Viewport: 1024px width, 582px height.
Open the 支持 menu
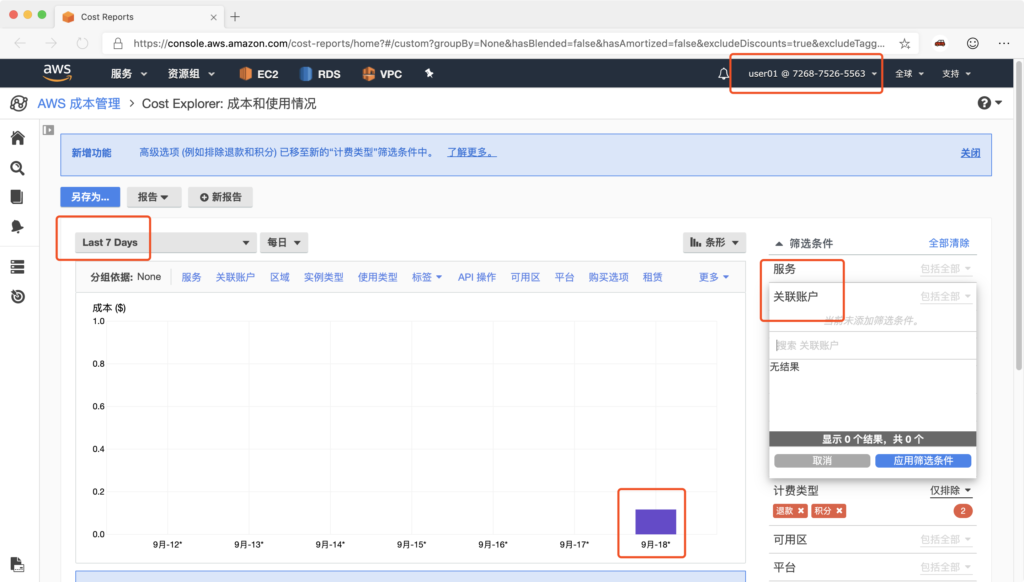pyautogui.click(x=956, y=74)
